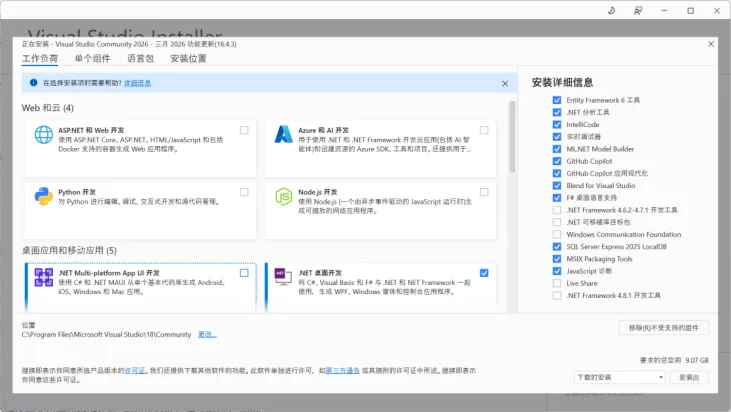Uncheck F# 桌面语言支持 component
This screenshot has width=731, height=412.
pos(557,198)
